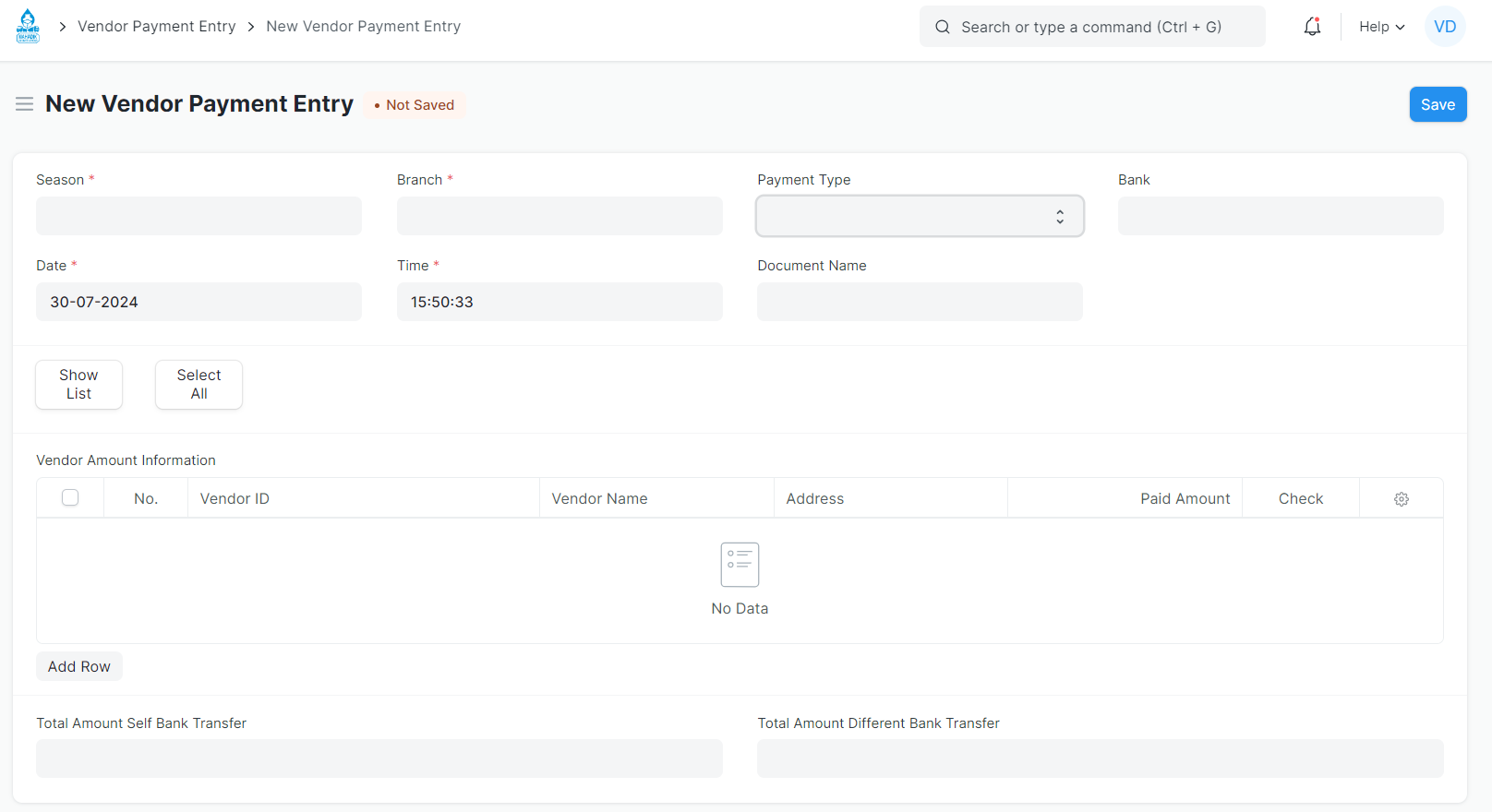
Task: Open the Payment Type dropdown
Action: (x=920, y=216)
